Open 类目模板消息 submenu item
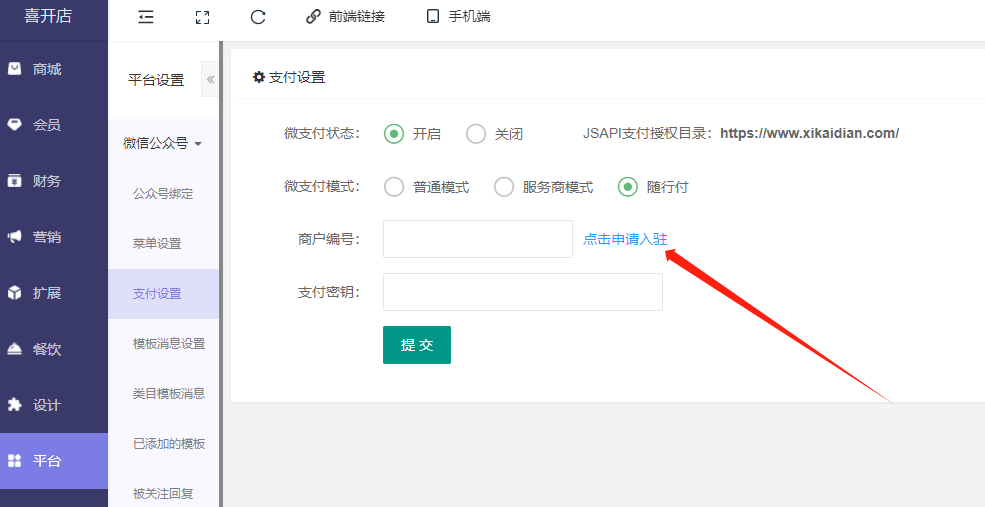This screenshot has width=985, height=507. point(163,394)
